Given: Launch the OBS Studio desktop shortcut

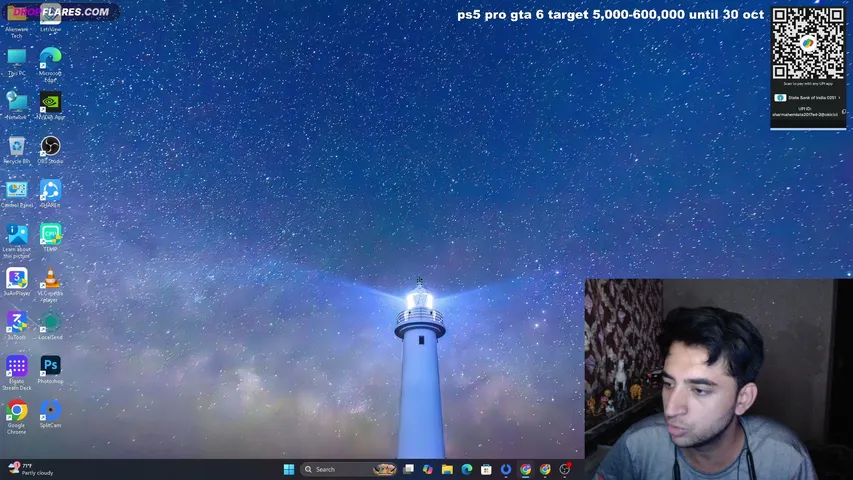Looking at the screenshot, I should 50,150.
